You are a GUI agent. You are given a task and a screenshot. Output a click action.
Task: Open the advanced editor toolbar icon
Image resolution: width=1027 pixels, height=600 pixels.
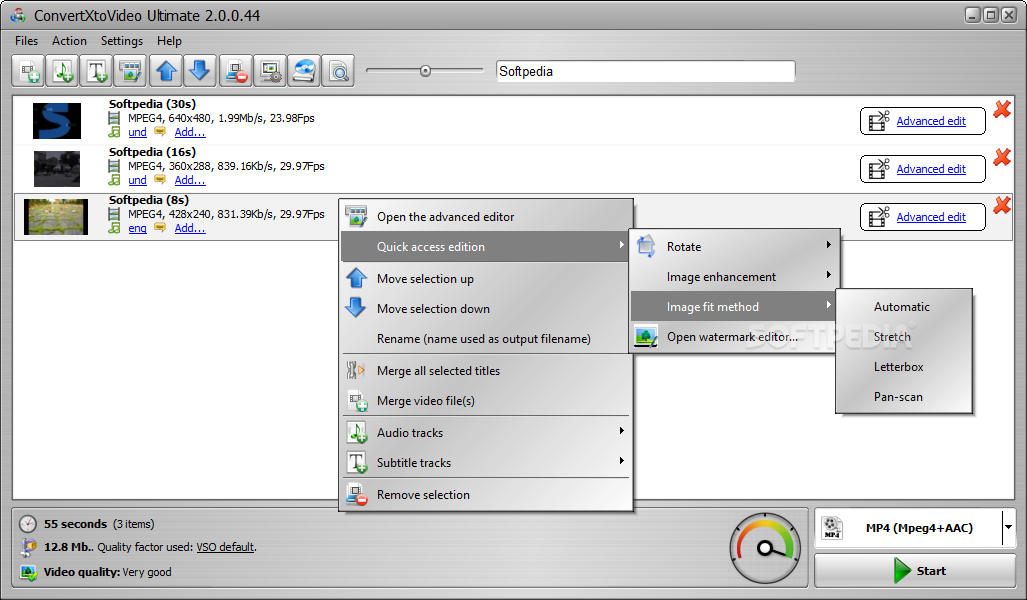(131, 71)
